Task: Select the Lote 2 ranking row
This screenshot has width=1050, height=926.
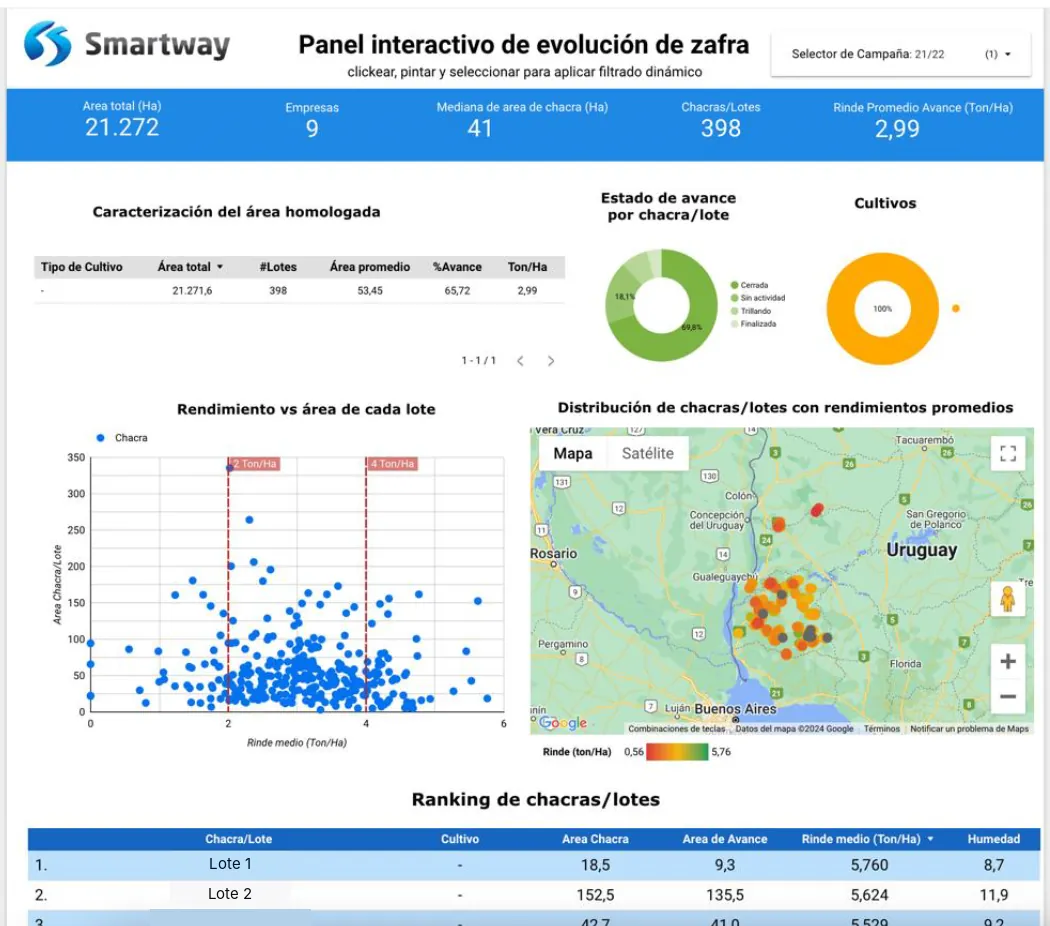Action: click(x=534, y=895)
